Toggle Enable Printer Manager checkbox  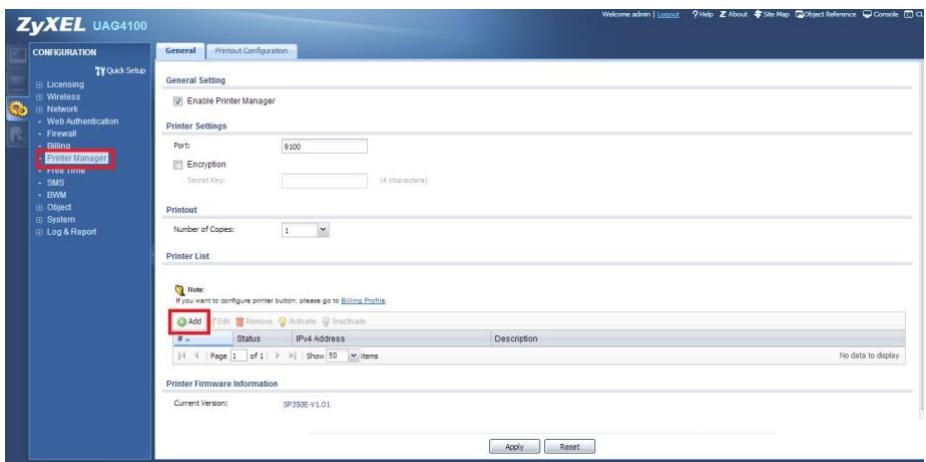pos(178,102)
